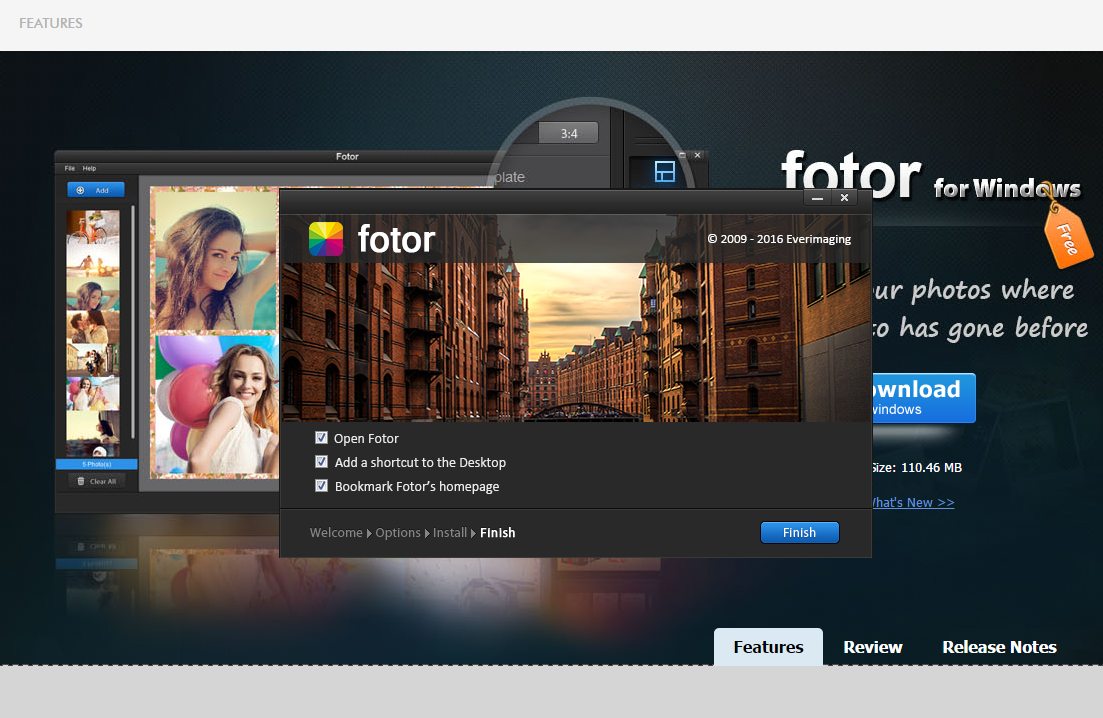Click the Fotor colorful logo icon in installer

[326, 239]
